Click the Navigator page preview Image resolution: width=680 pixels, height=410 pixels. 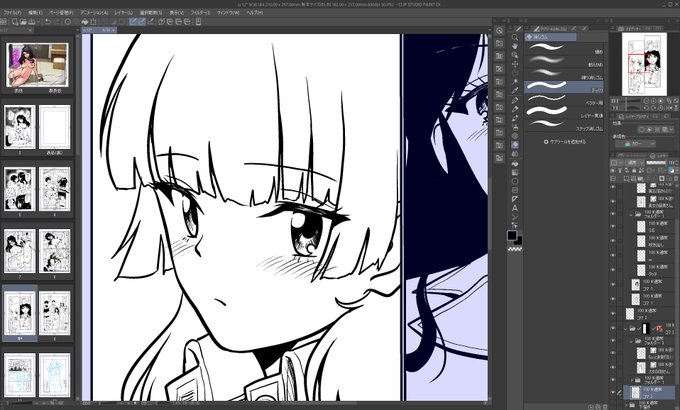[x=644, y=64]
